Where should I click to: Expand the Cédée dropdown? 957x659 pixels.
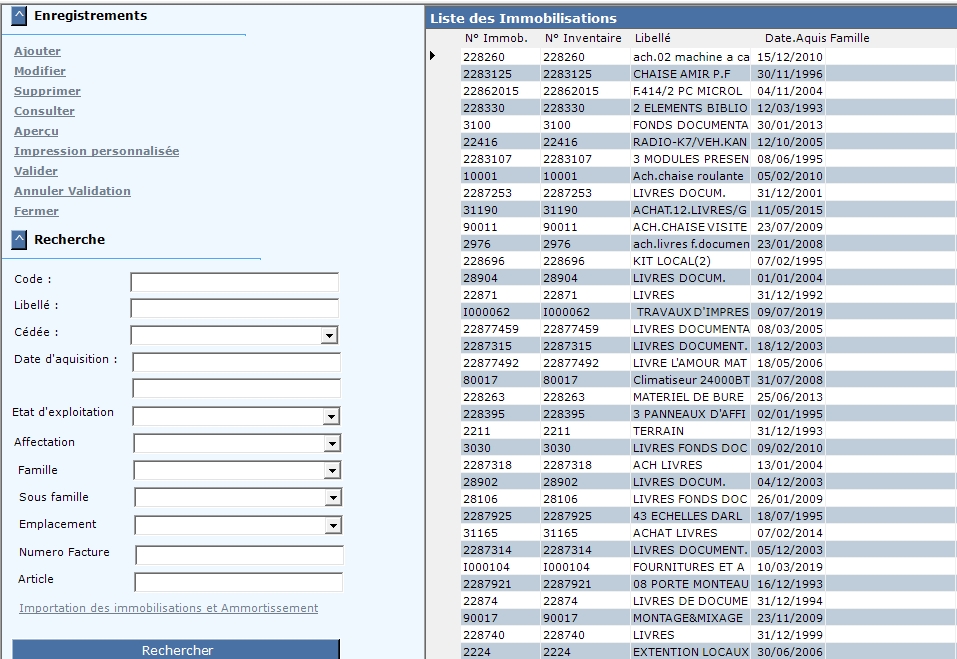[329, 335]
